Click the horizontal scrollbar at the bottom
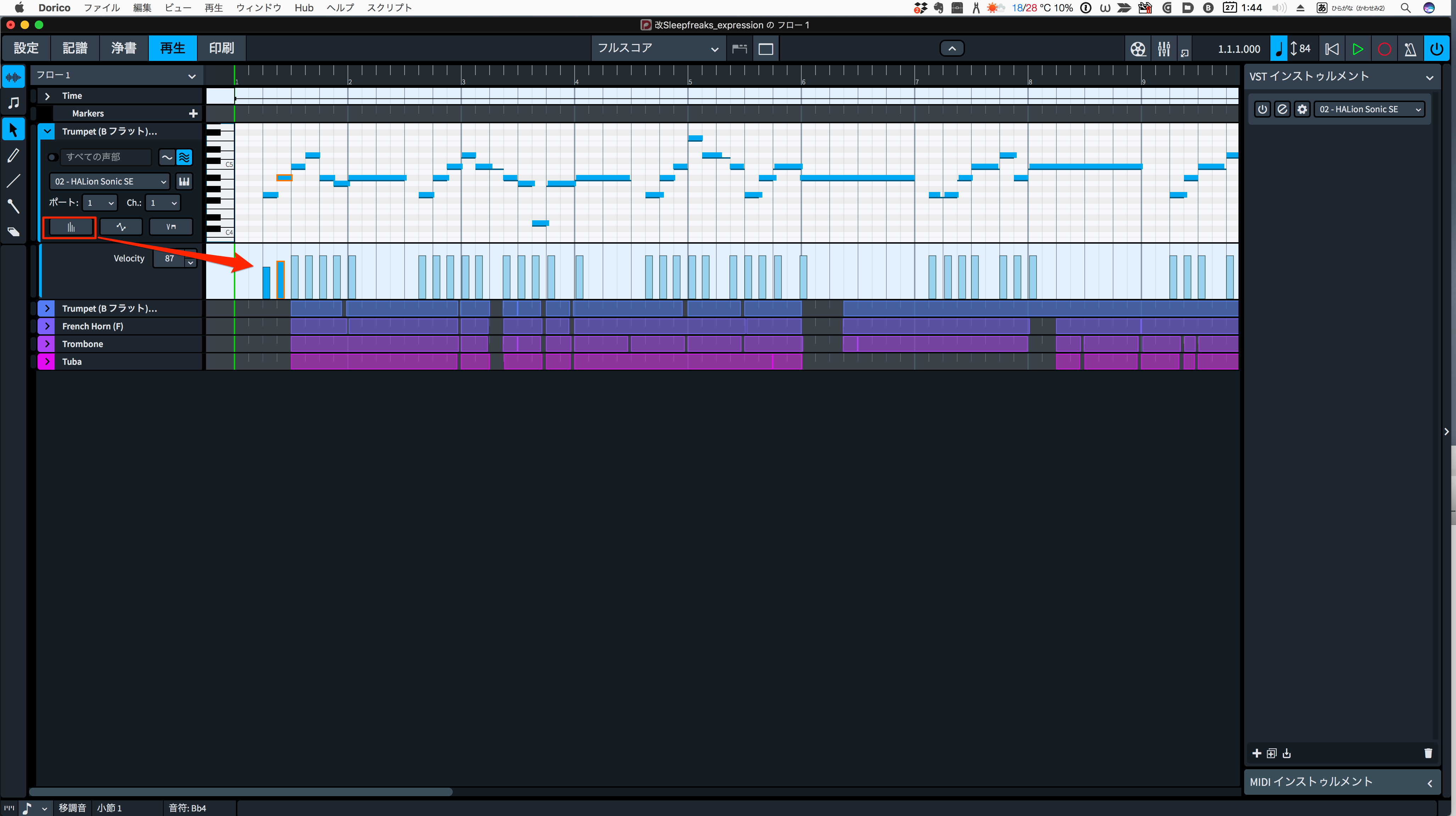 241,792
